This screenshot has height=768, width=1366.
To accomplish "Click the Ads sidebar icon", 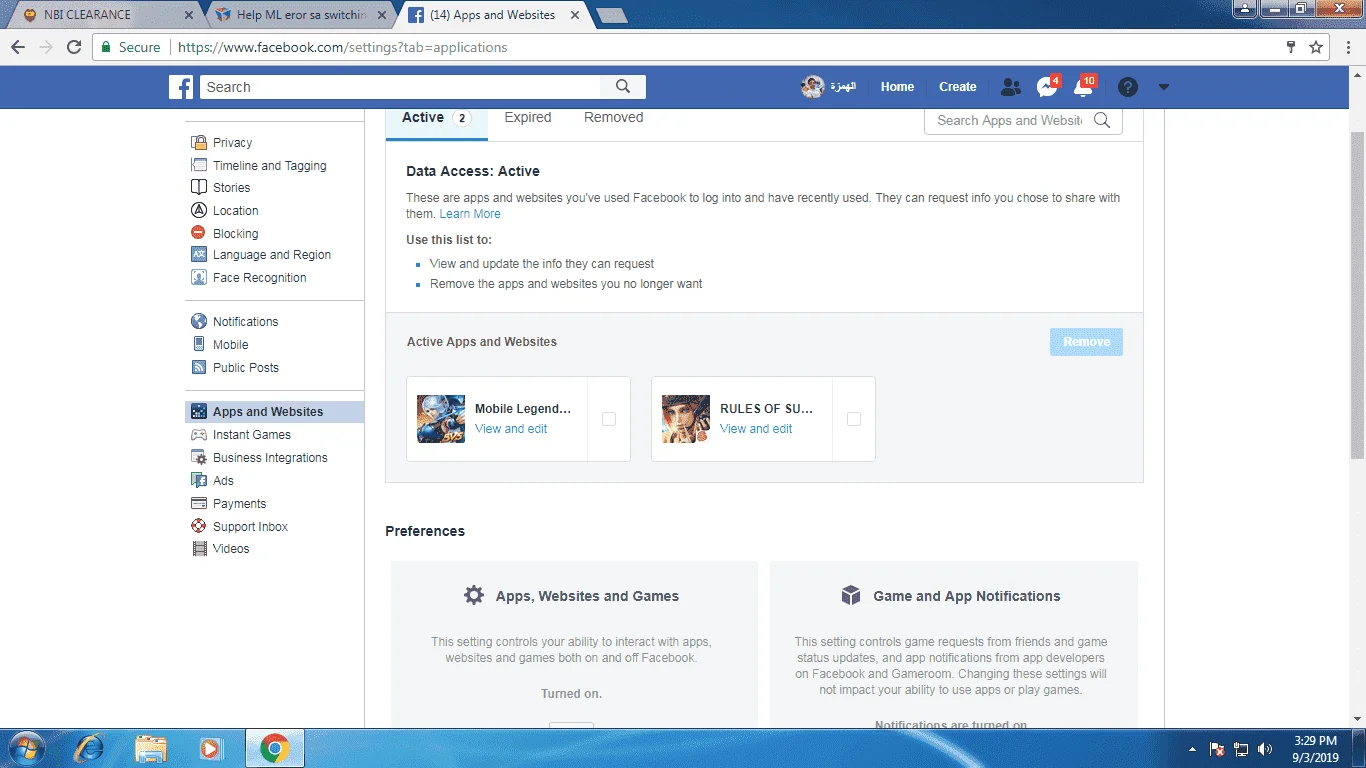I will click(x=198, y=481).
